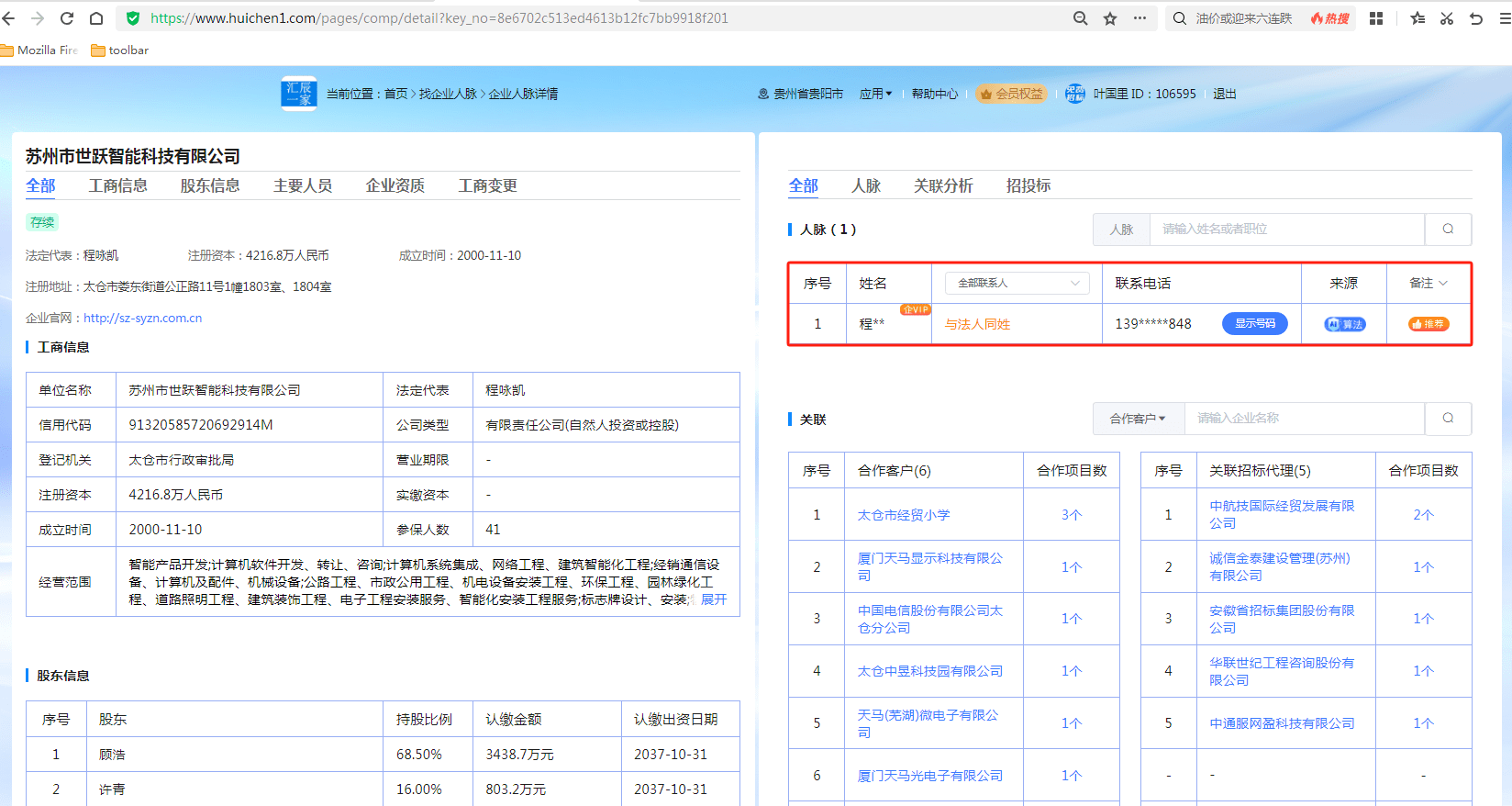The width and height of the screenshot is (1512, 806).
Task: Switch to the right panel 人脉 tab
Action: click(x=866, y=185)
